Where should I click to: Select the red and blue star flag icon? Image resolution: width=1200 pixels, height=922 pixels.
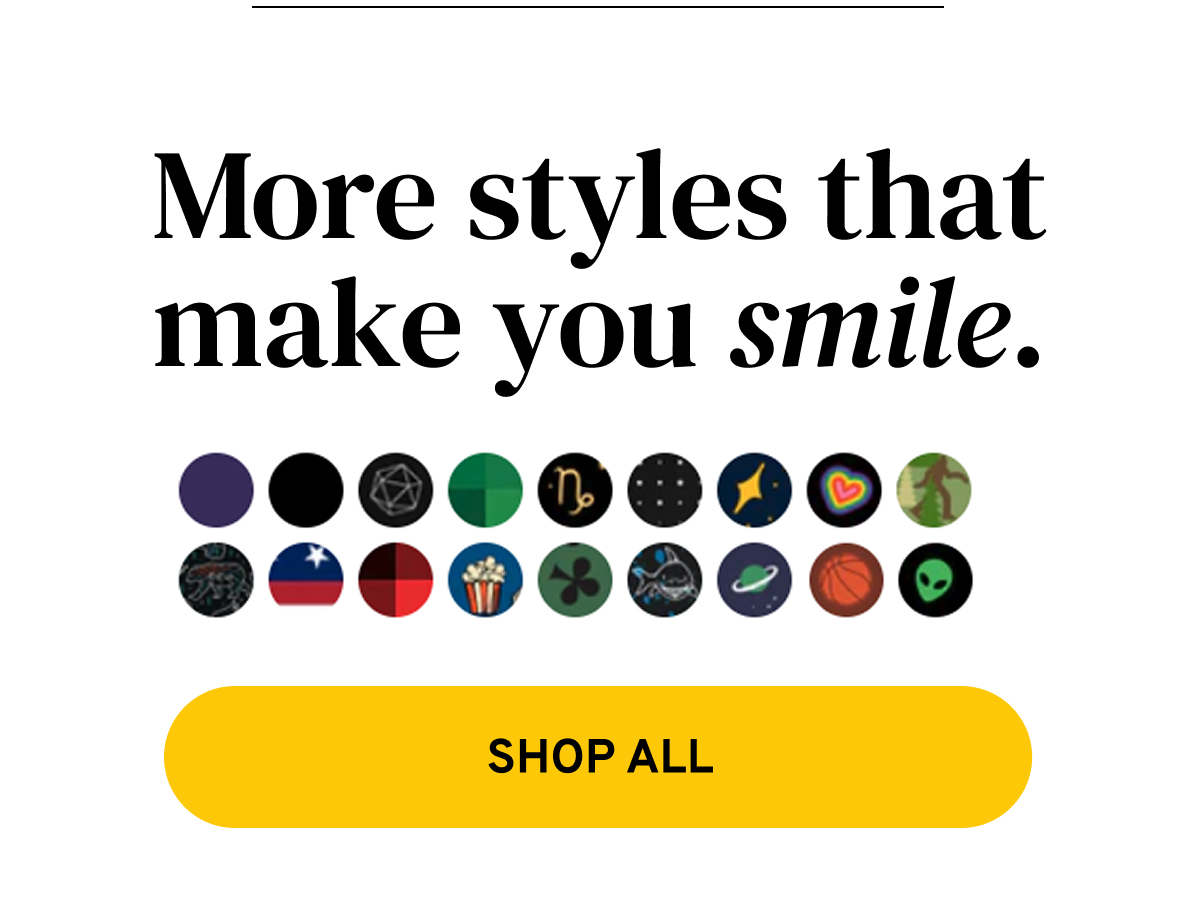pos(306,580)
